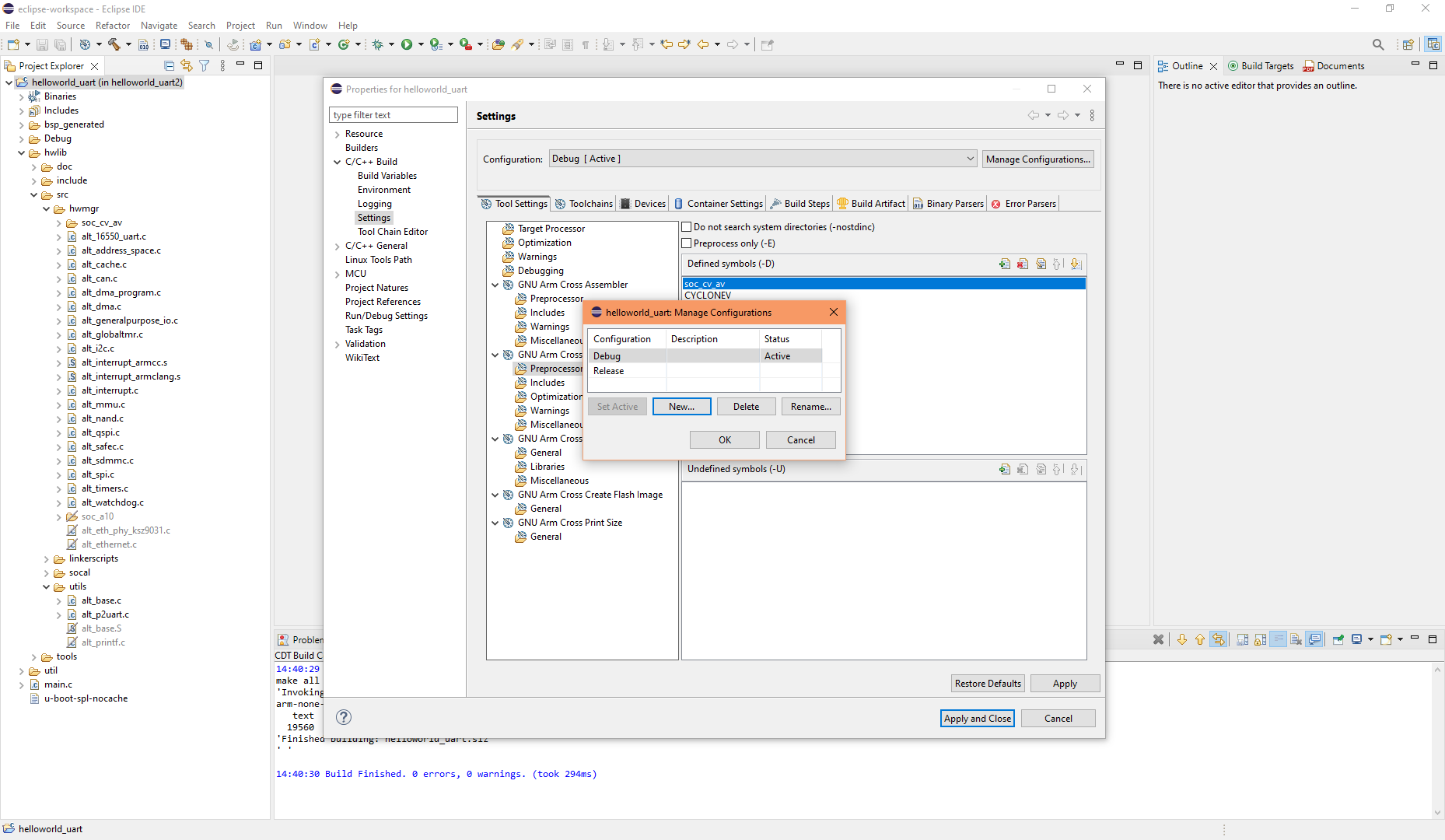Move the defined symbol down
Image resolution: width=1445 pixels, height=840 pixels.
[1076, 264]
